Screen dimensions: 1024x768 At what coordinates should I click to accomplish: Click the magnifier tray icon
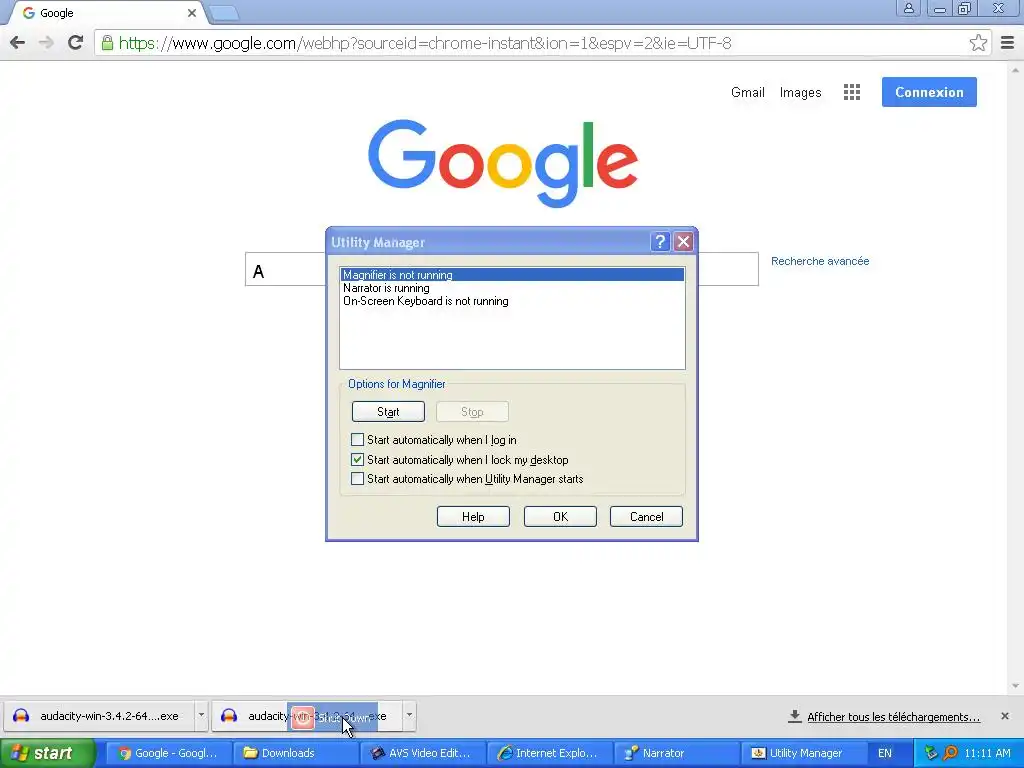[950, 753]
